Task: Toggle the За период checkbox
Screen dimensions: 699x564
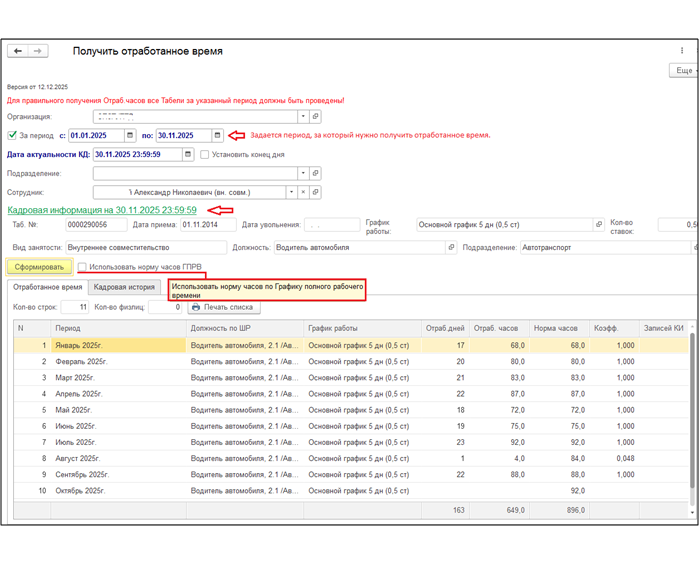Action: click(x=12, y=135)
